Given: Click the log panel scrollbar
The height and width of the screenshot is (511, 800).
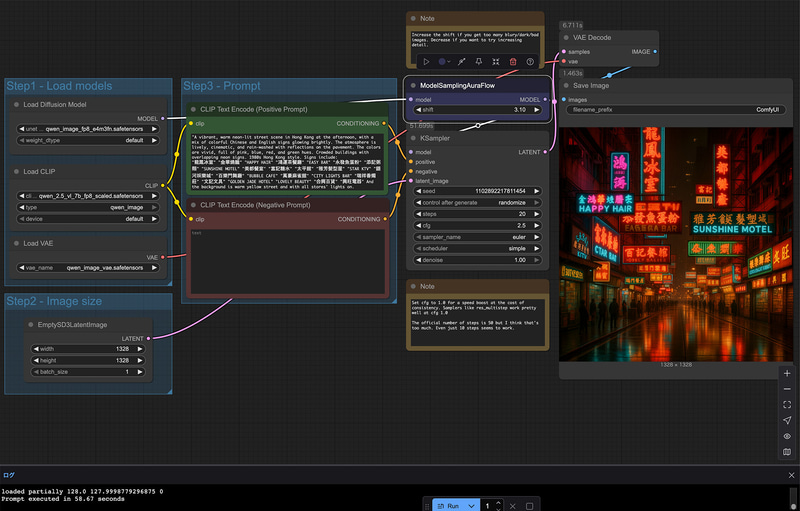Looking at the screenshot, I should 794,498.
